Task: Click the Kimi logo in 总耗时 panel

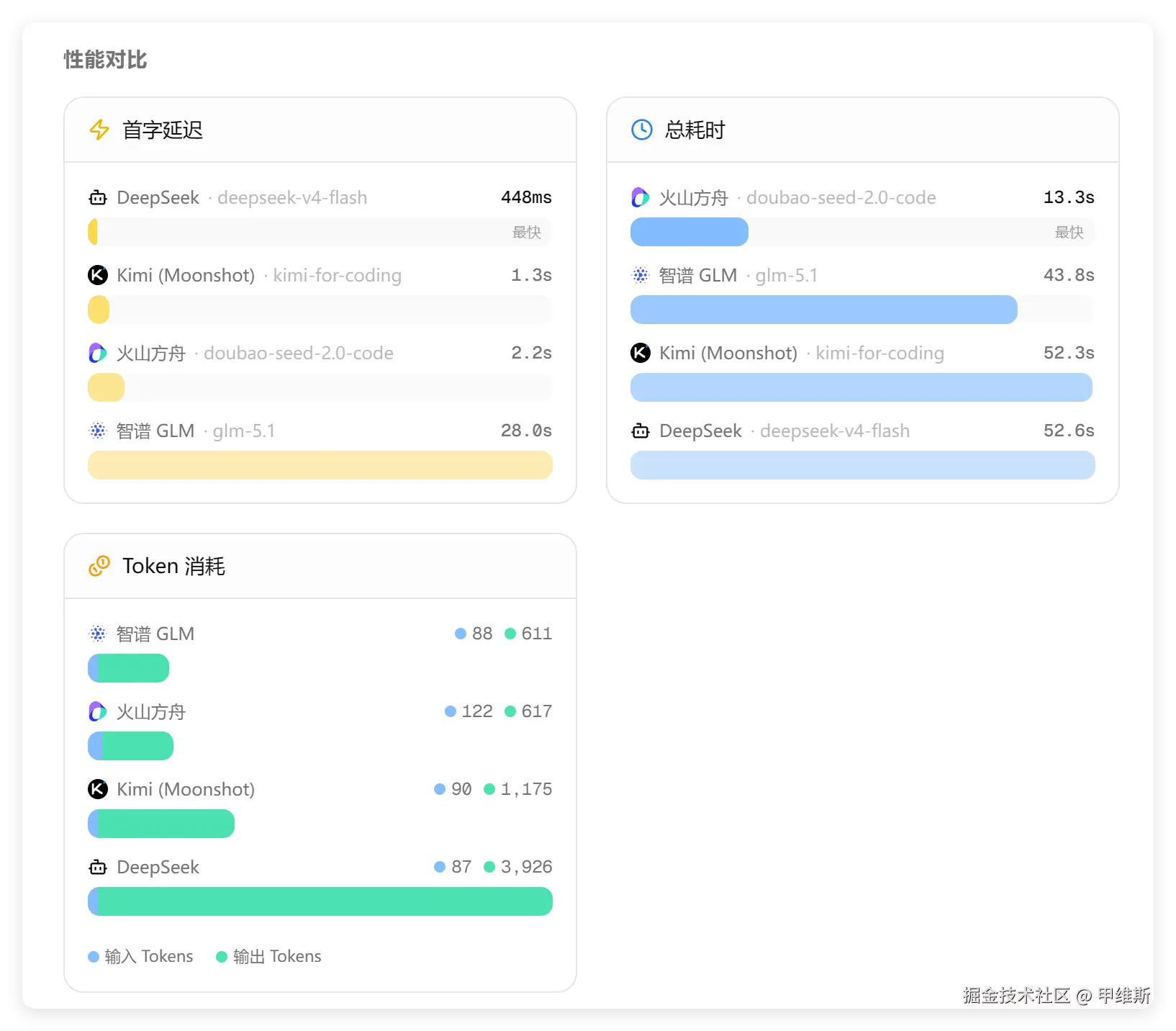Action: (x=641, y=353)
